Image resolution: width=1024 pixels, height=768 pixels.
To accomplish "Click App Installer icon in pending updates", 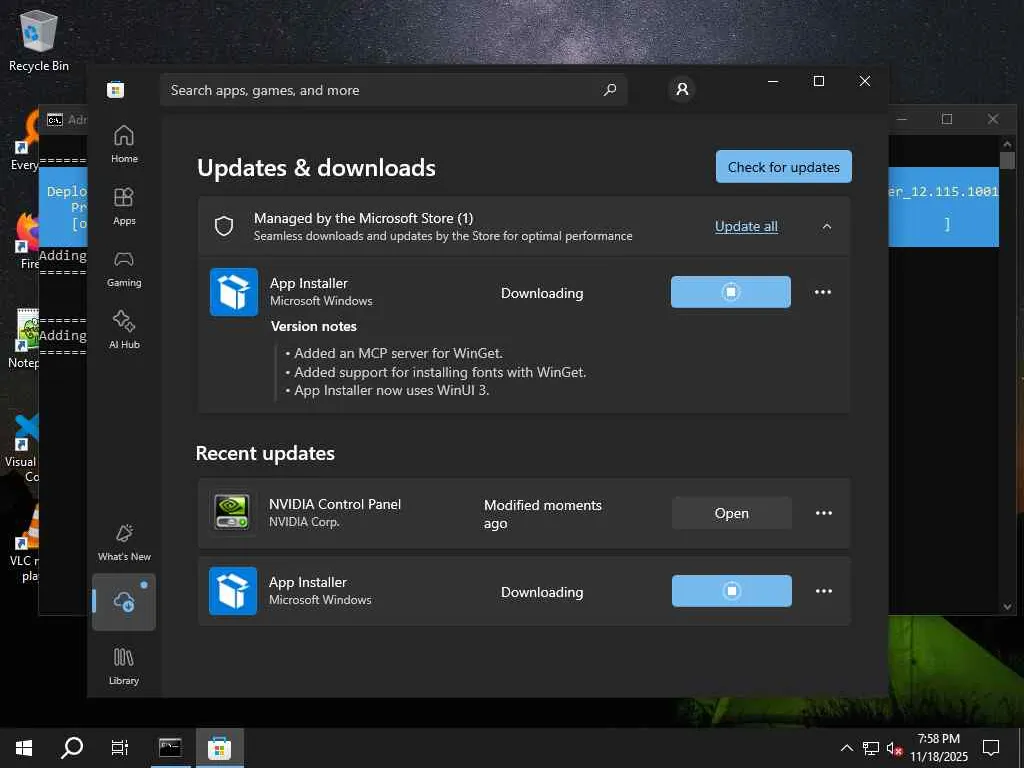I will coord(234,292).
